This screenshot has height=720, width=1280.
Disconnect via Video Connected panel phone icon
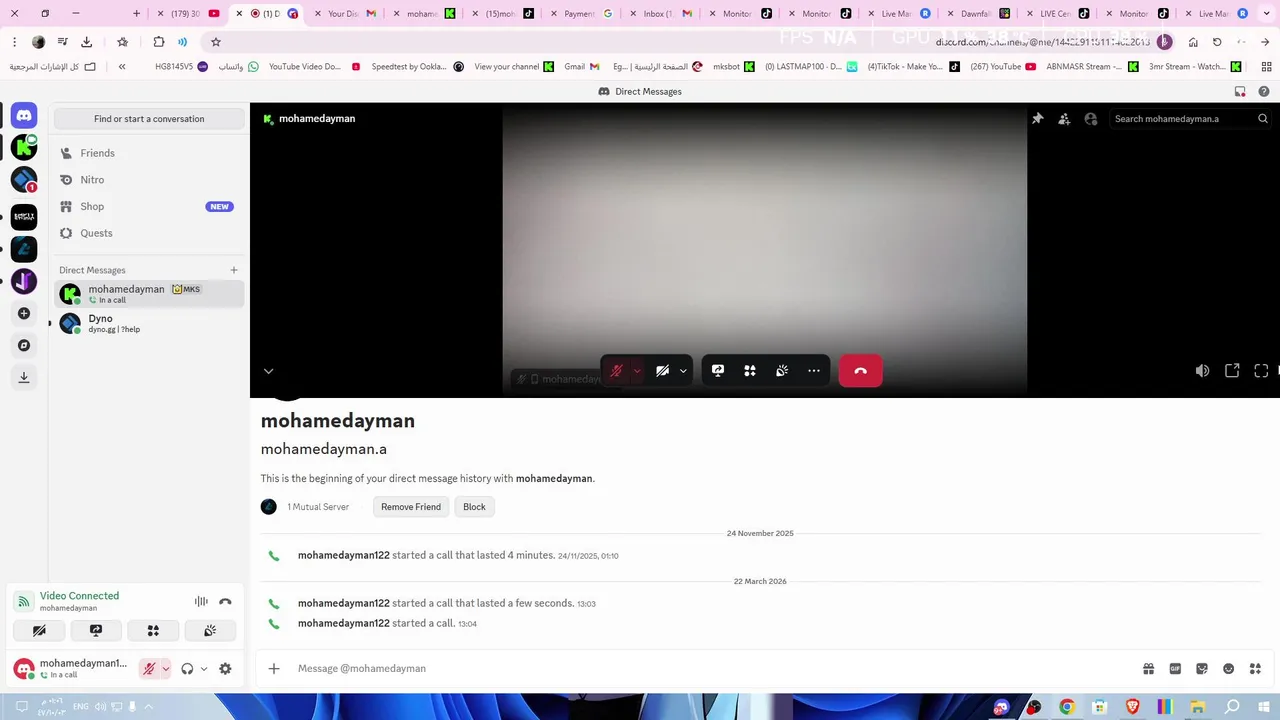pos(225,602)
